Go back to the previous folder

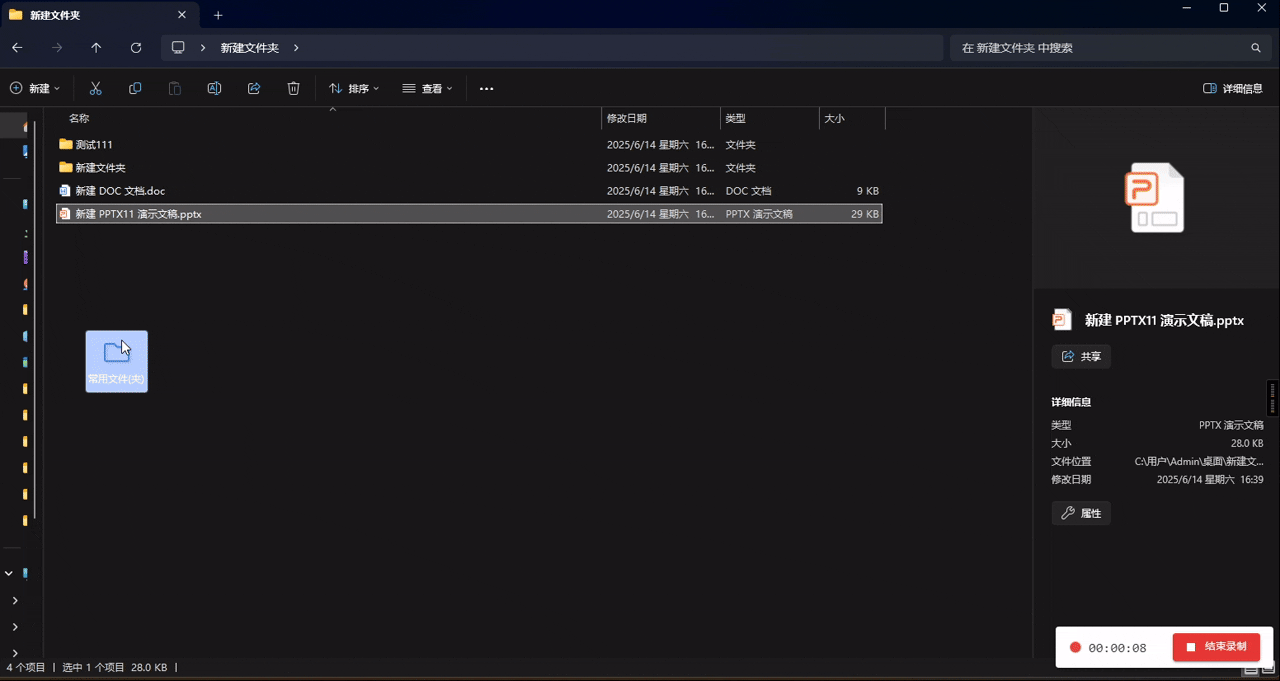click(17, 48)
